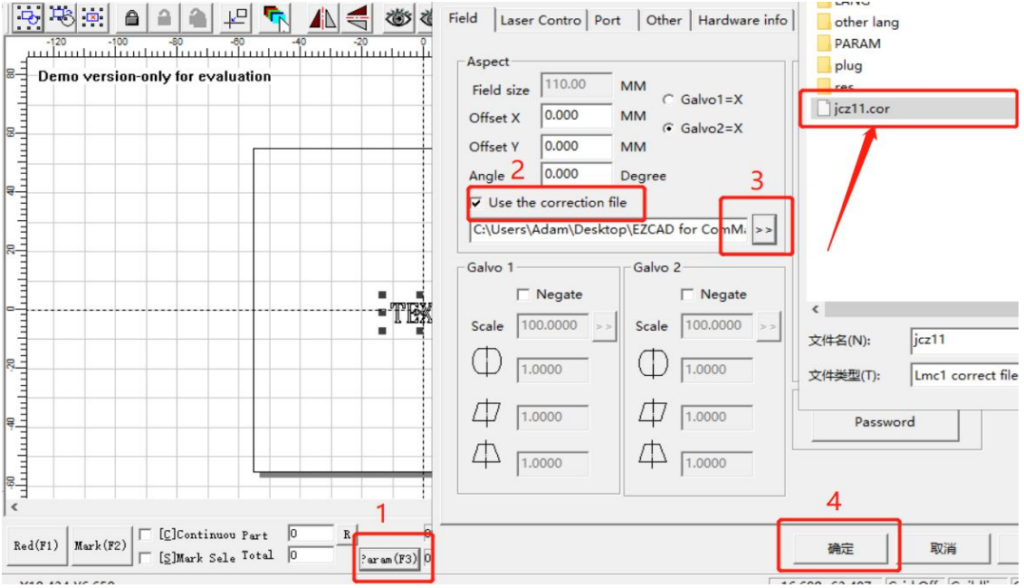Open the Hardware info tab
The width and height of the screenshot is (1024, 588).
click(x=743, y=20)
